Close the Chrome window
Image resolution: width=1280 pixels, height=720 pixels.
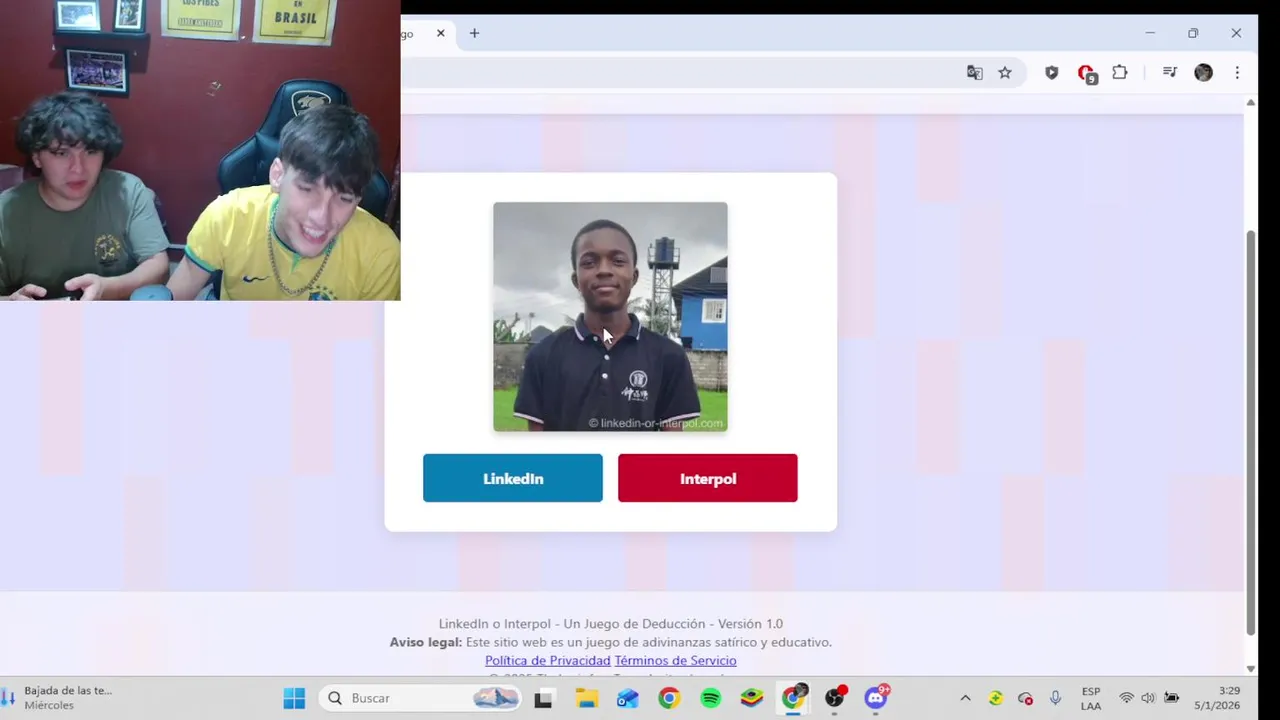(1236, 33)
